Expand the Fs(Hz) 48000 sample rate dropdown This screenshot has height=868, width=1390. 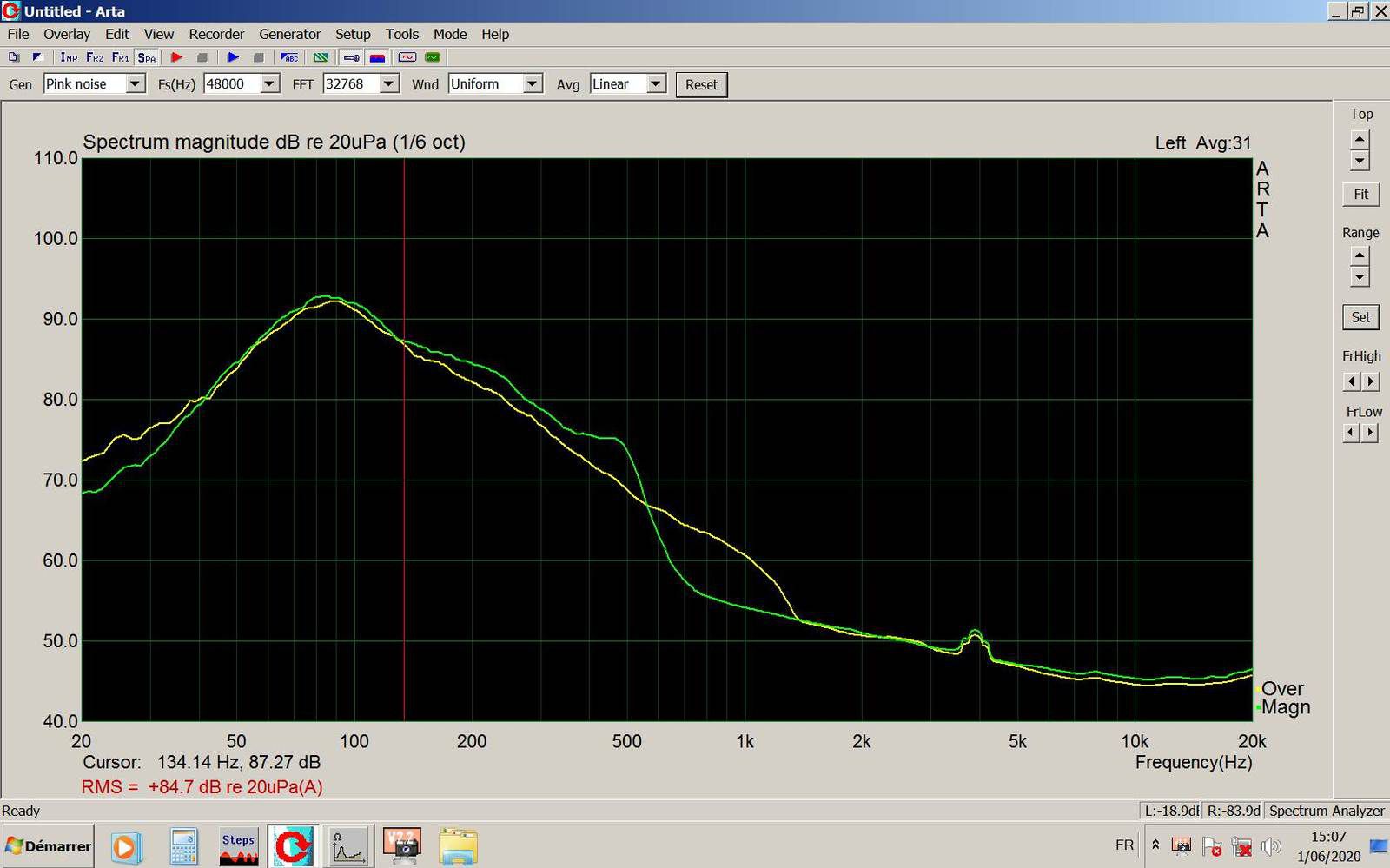[x=270, y=84]
